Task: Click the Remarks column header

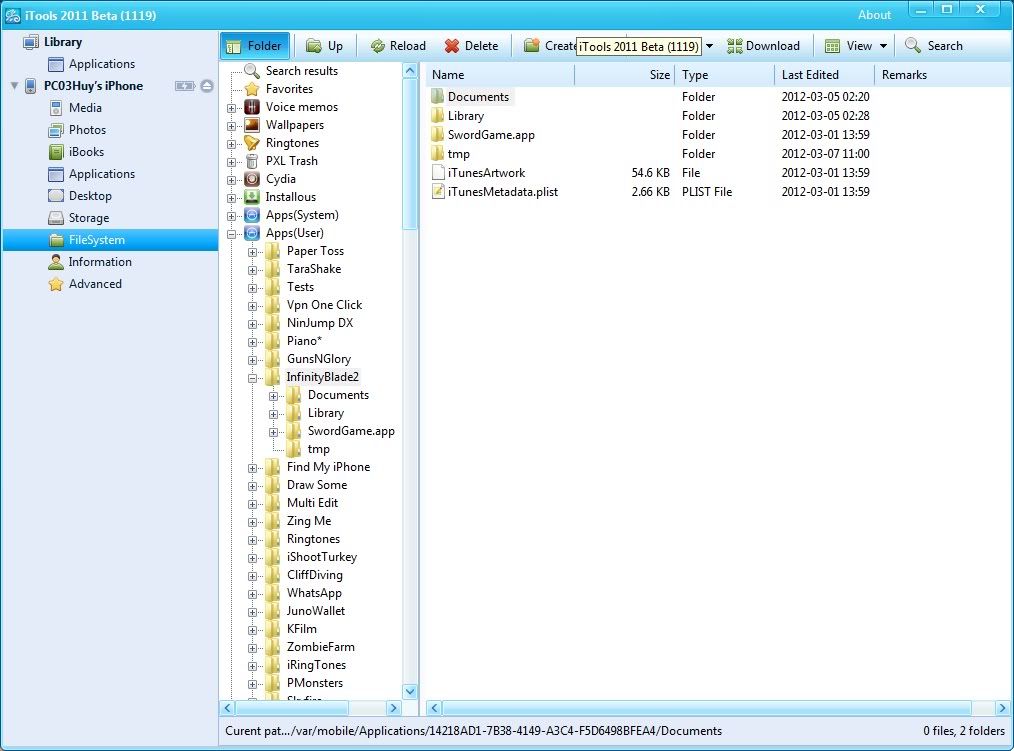Action: pos(904,75)
